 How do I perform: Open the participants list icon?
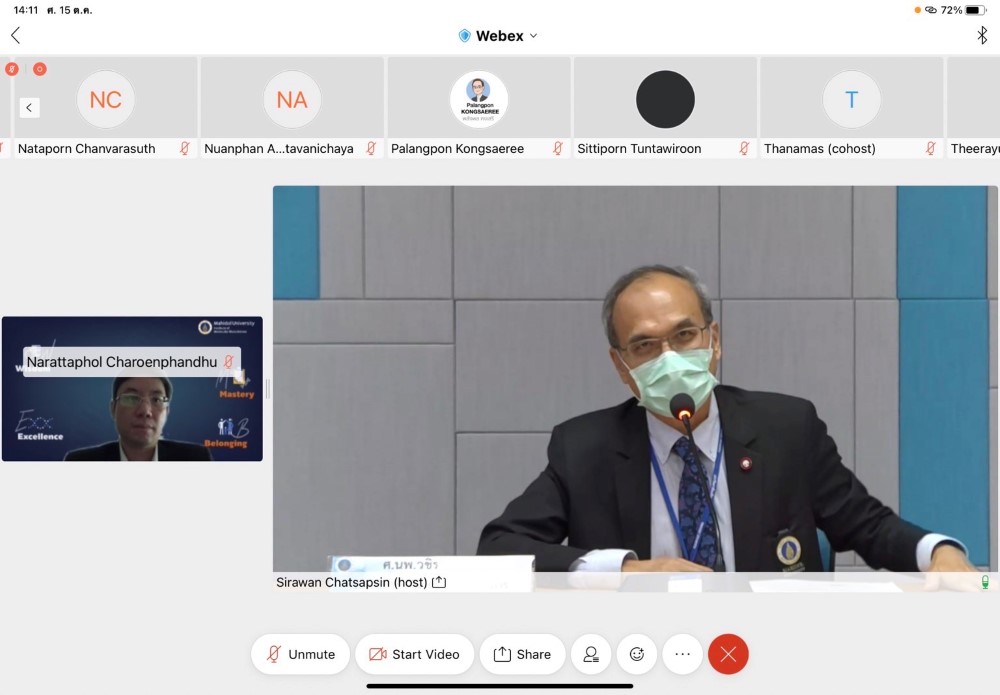[x=591, y=654]
